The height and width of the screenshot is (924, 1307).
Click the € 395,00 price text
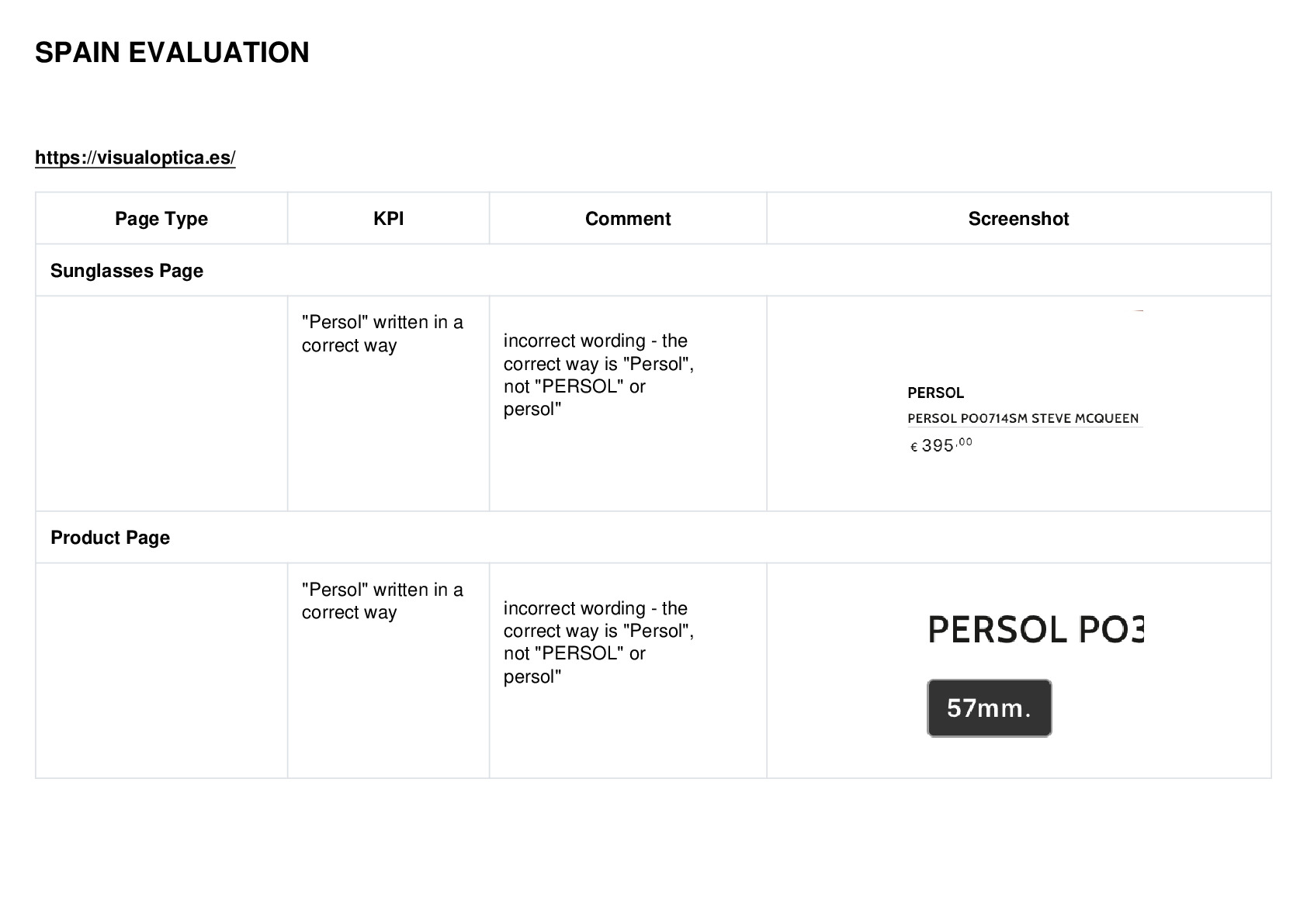click(941, 445)
